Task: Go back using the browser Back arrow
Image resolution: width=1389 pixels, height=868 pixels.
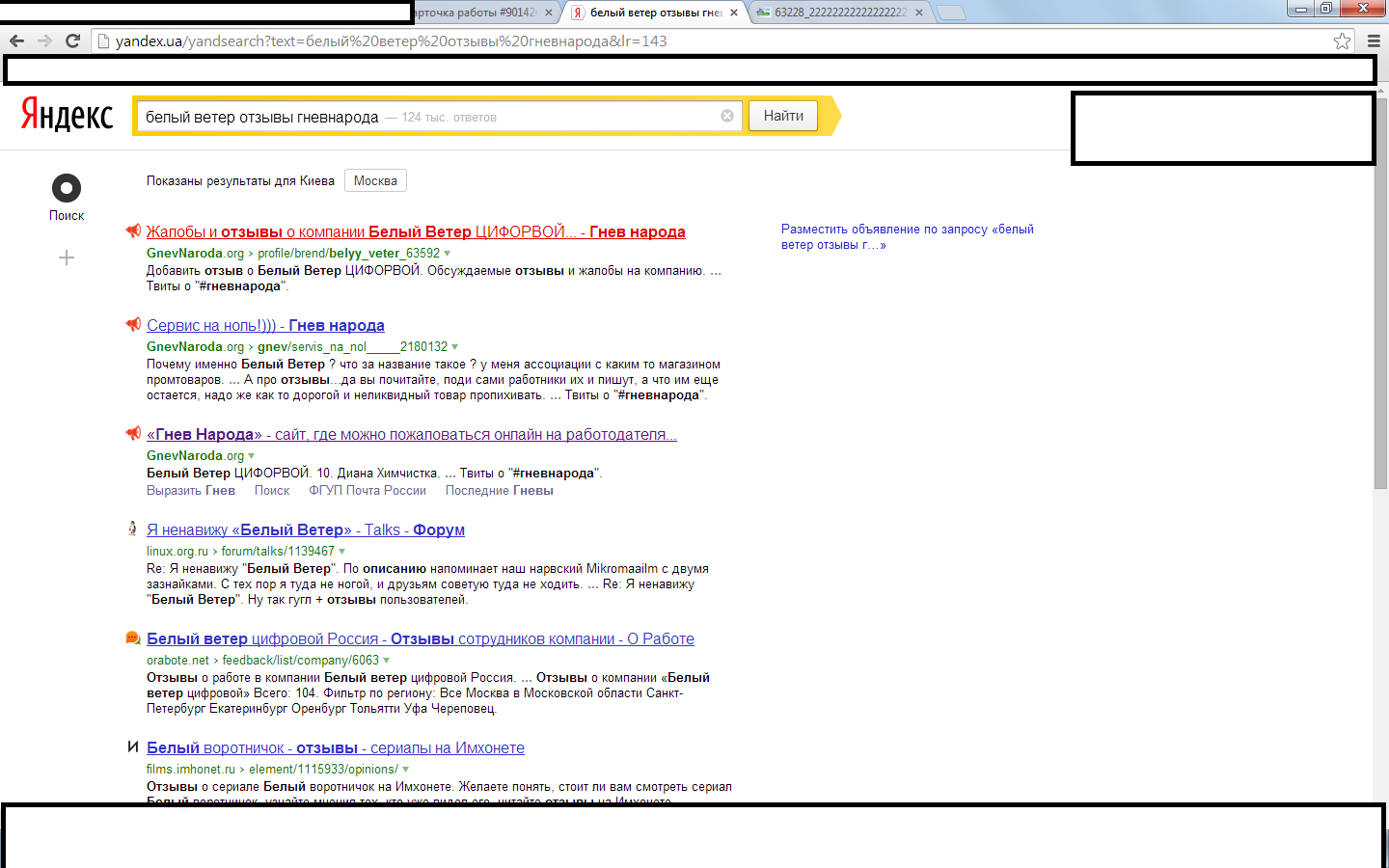Action: [x=16, y=41]
